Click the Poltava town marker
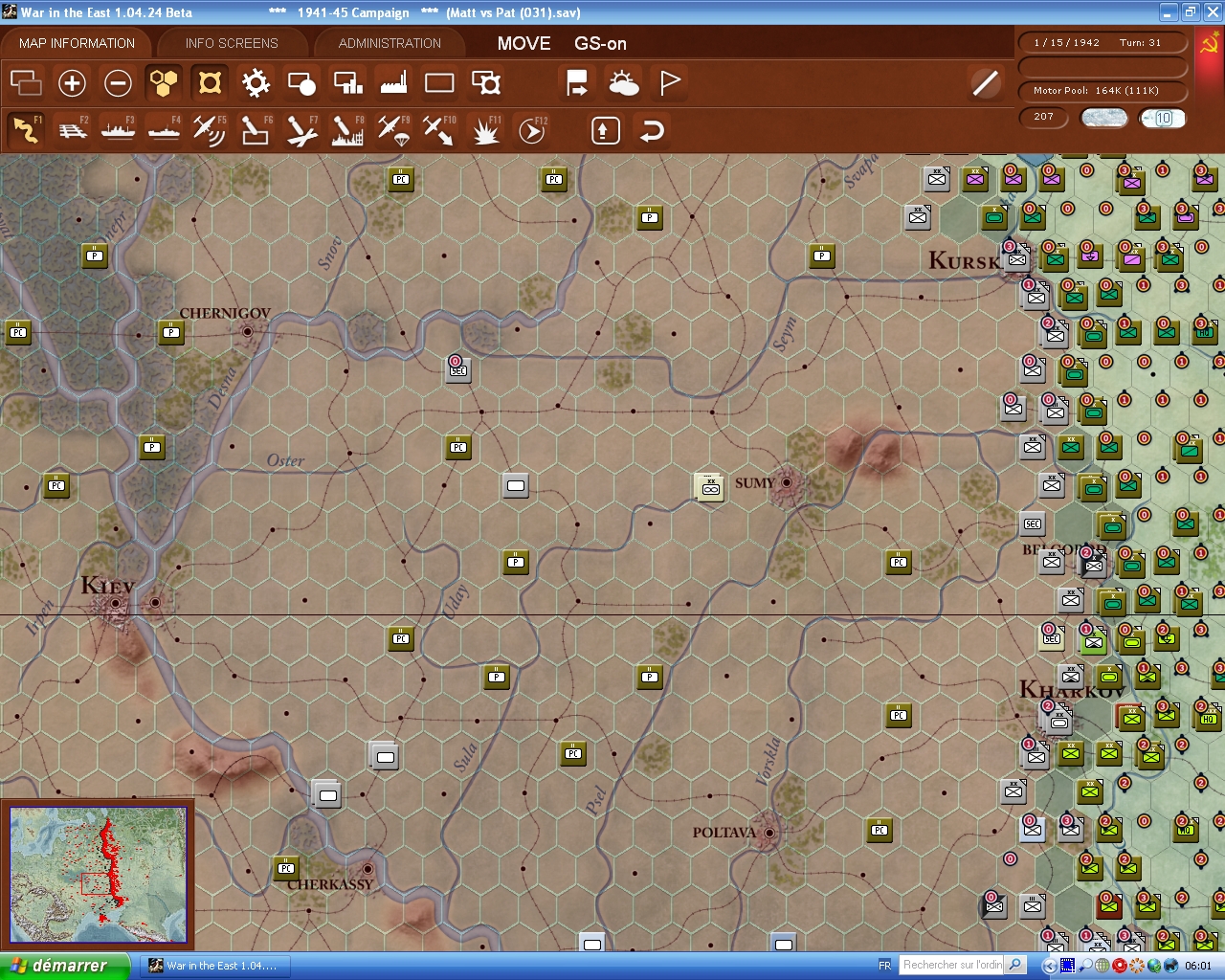Screen dimensions: 1225x980 tap(768, 833)
